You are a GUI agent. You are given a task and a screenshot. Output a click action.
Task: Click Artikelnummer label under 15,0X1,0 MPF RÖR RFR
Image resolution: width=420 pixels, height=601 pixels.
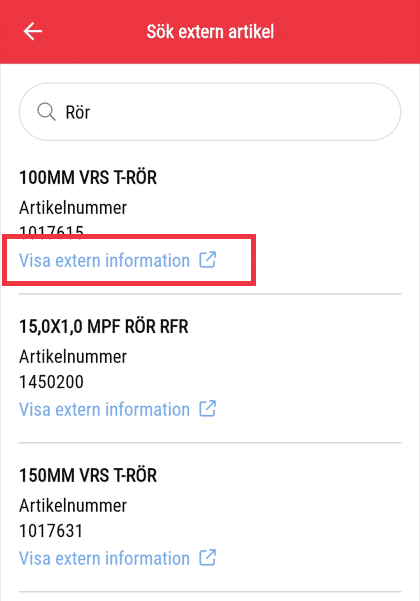pos(73,356)
